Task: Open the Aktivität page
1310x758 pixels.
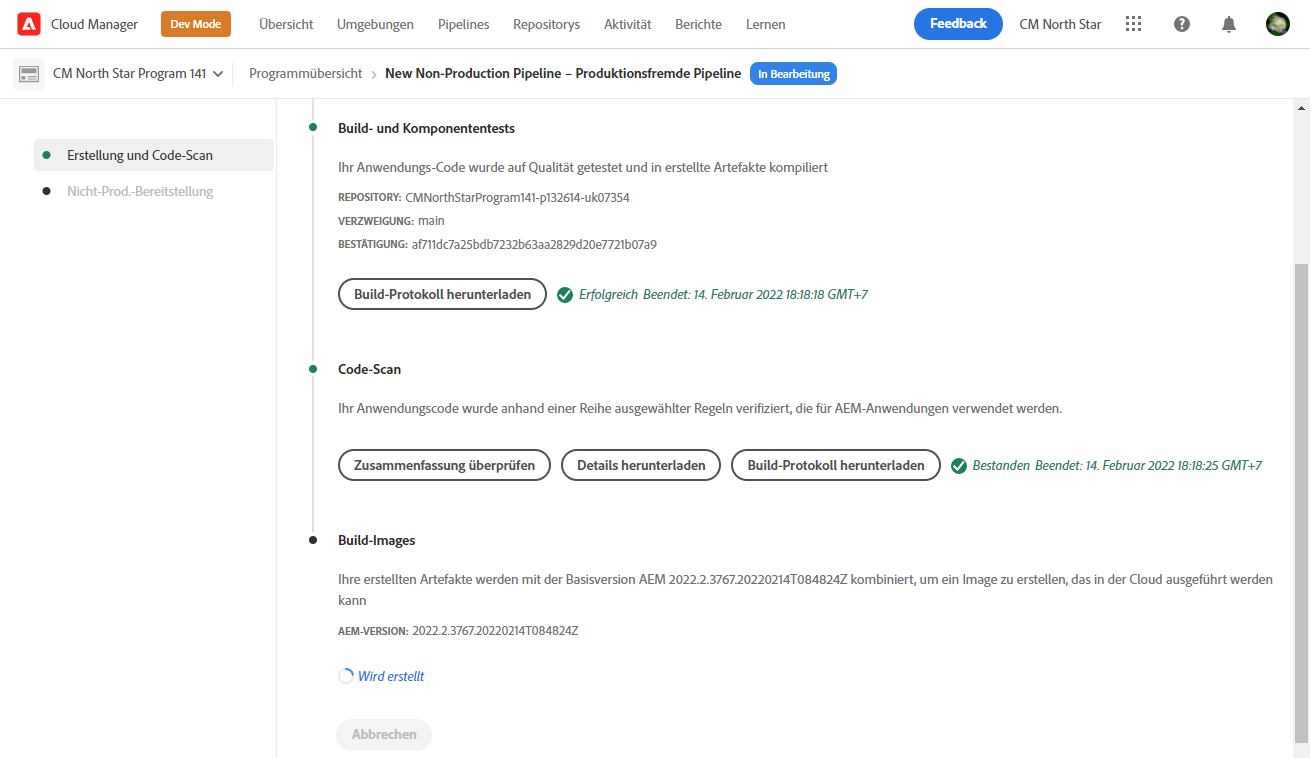Action: pyautogui.click(x=628, y=24)
